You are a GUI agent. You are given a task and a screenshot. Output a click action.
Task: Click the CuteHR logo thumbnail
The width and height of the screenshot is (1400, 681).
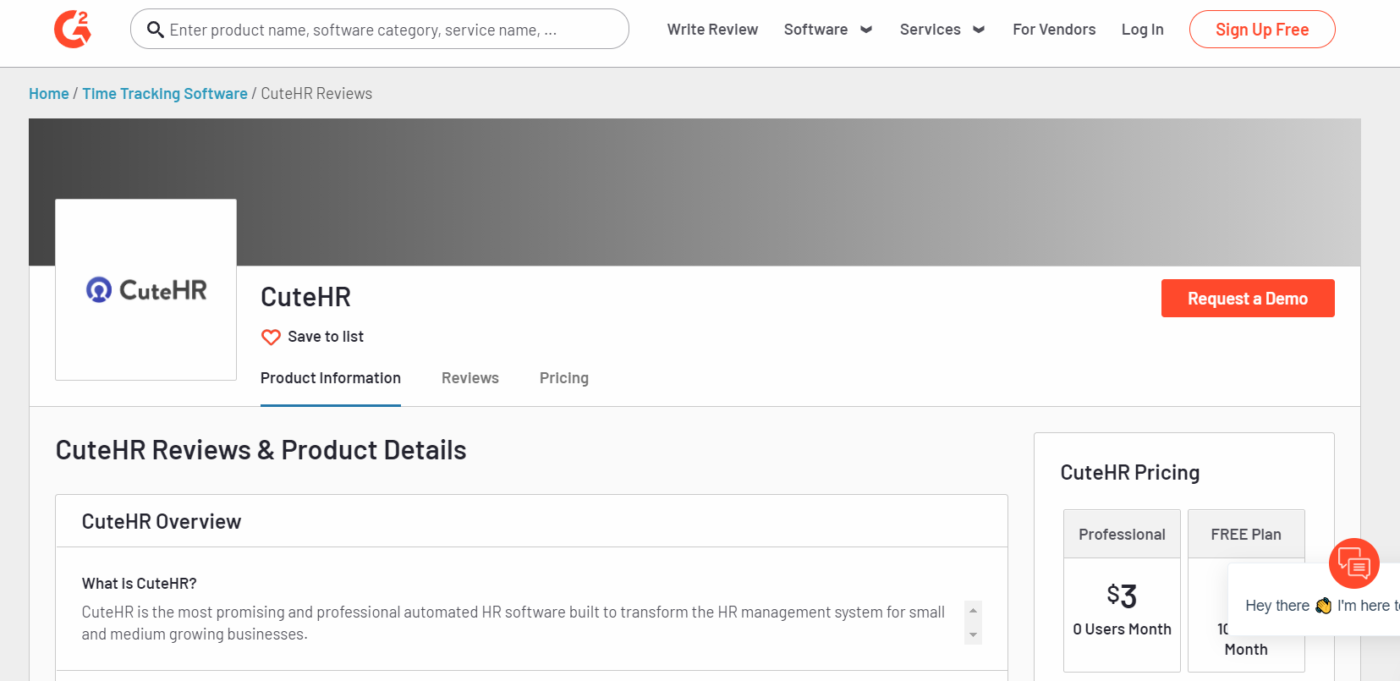click(146, 290)
